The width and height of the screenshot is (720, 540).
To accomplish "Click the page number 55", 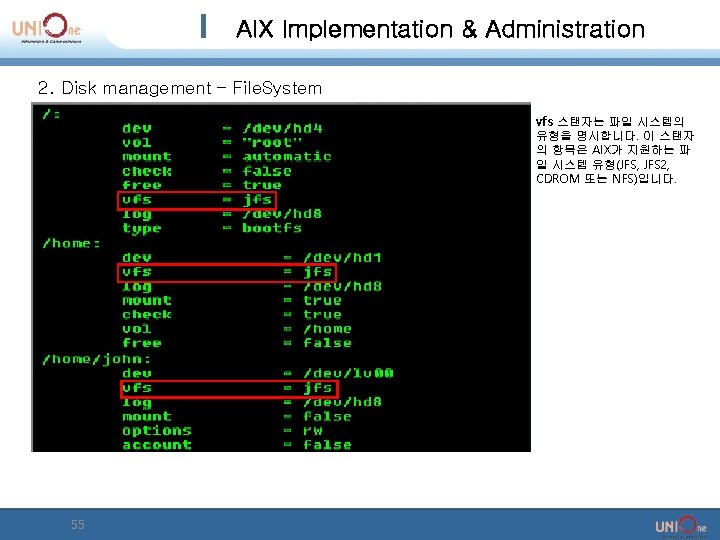I will 78,524.
